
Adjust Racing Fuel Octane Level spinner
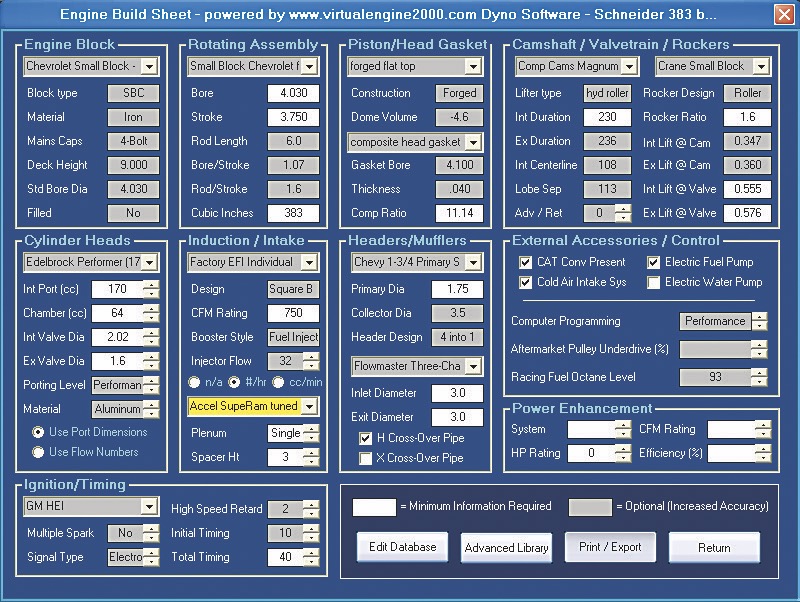(759, 378)
